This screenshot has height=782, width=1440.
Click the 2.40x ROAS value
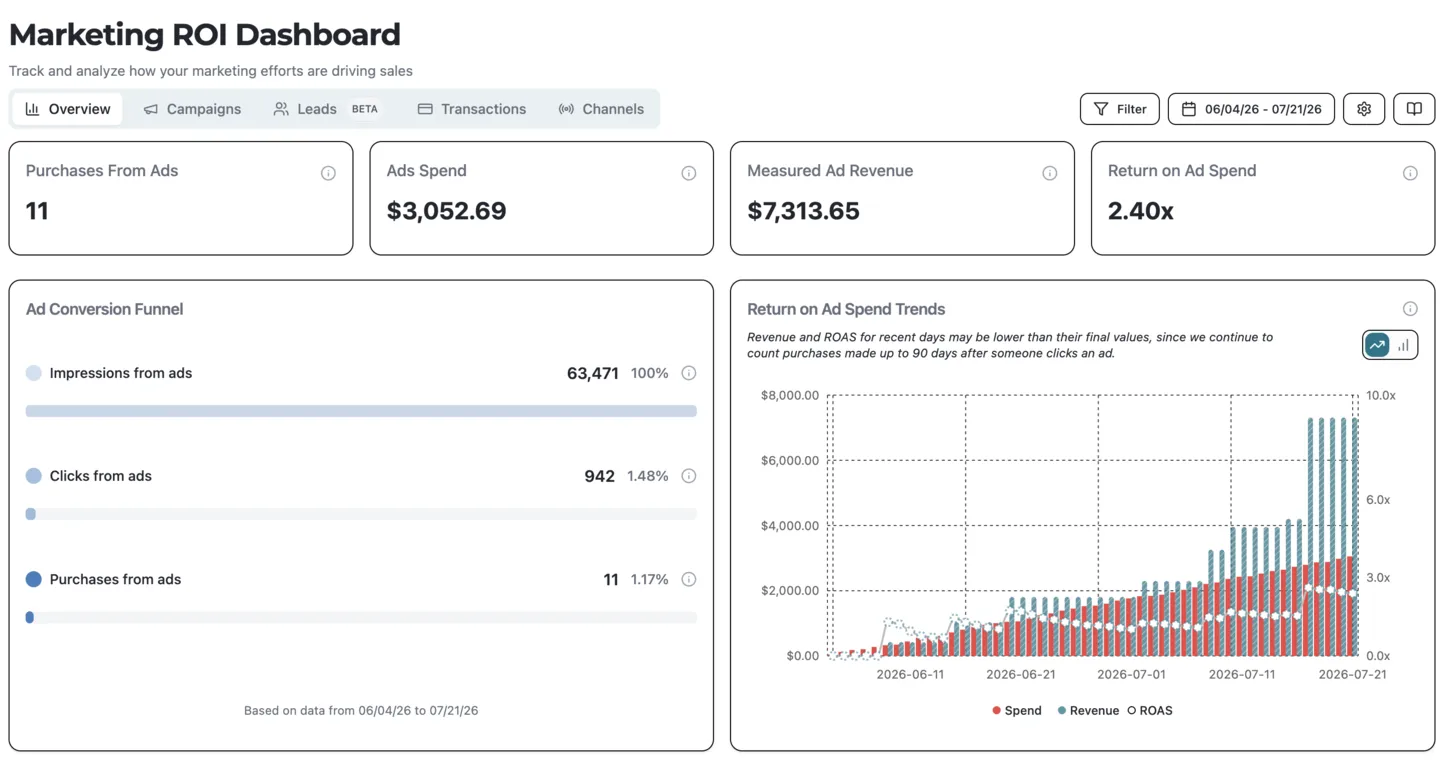pos(1141,211)
